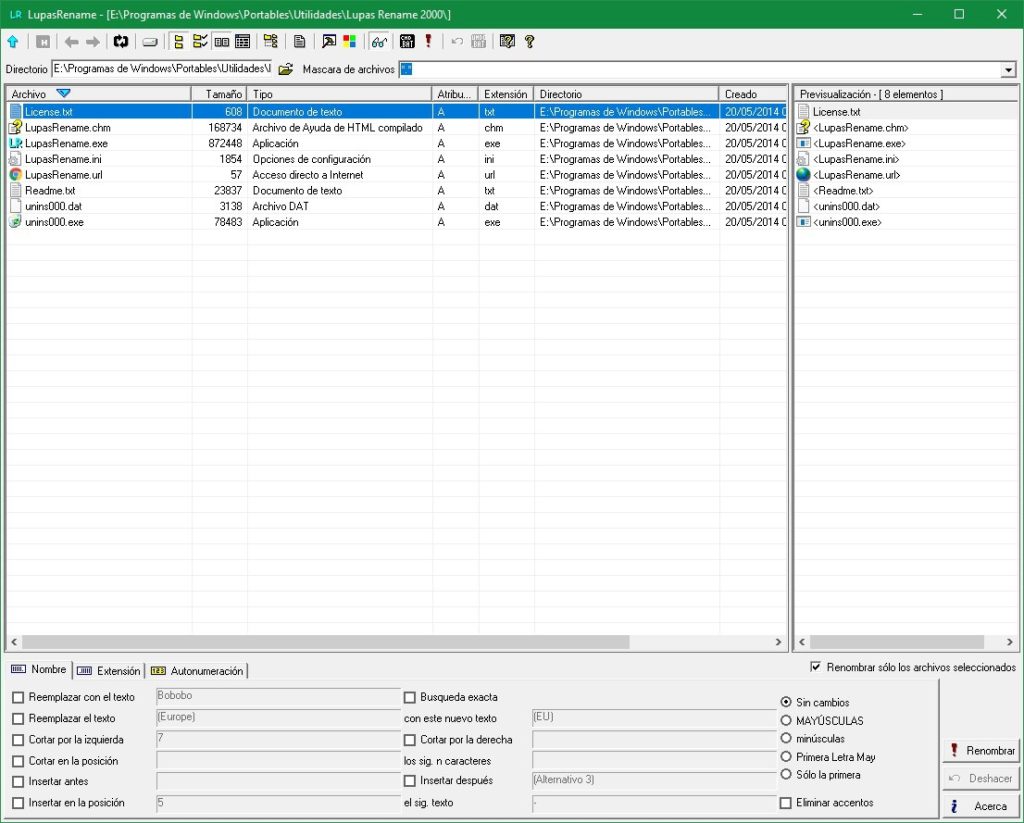The height and width of the screenshot is (823, 1024).
Task: Open the CMD BAT creation icon
Action: tap(406, 41)
